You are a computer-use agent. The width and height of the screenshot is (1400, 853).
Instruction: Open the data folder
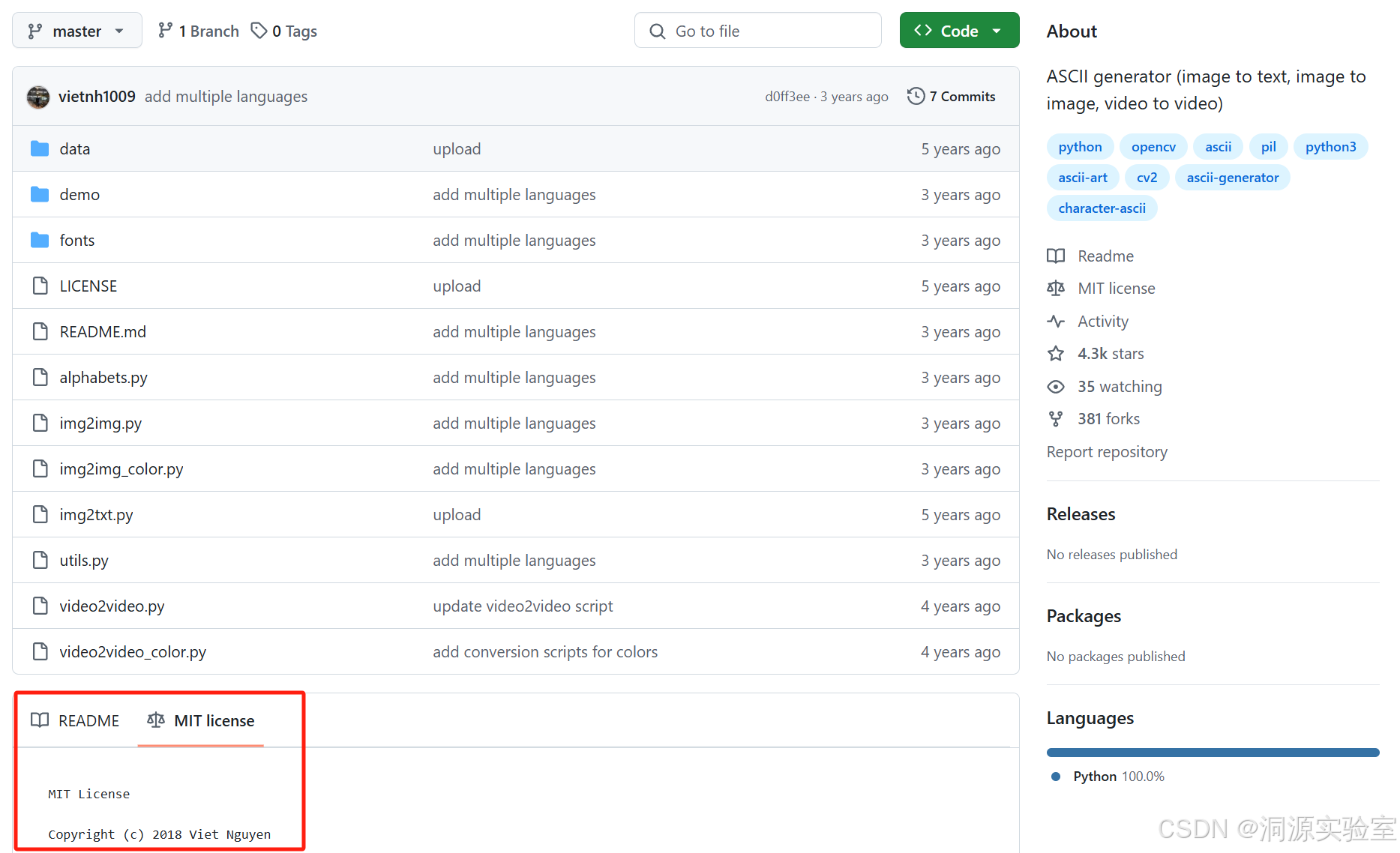click(x=75, y=149)
